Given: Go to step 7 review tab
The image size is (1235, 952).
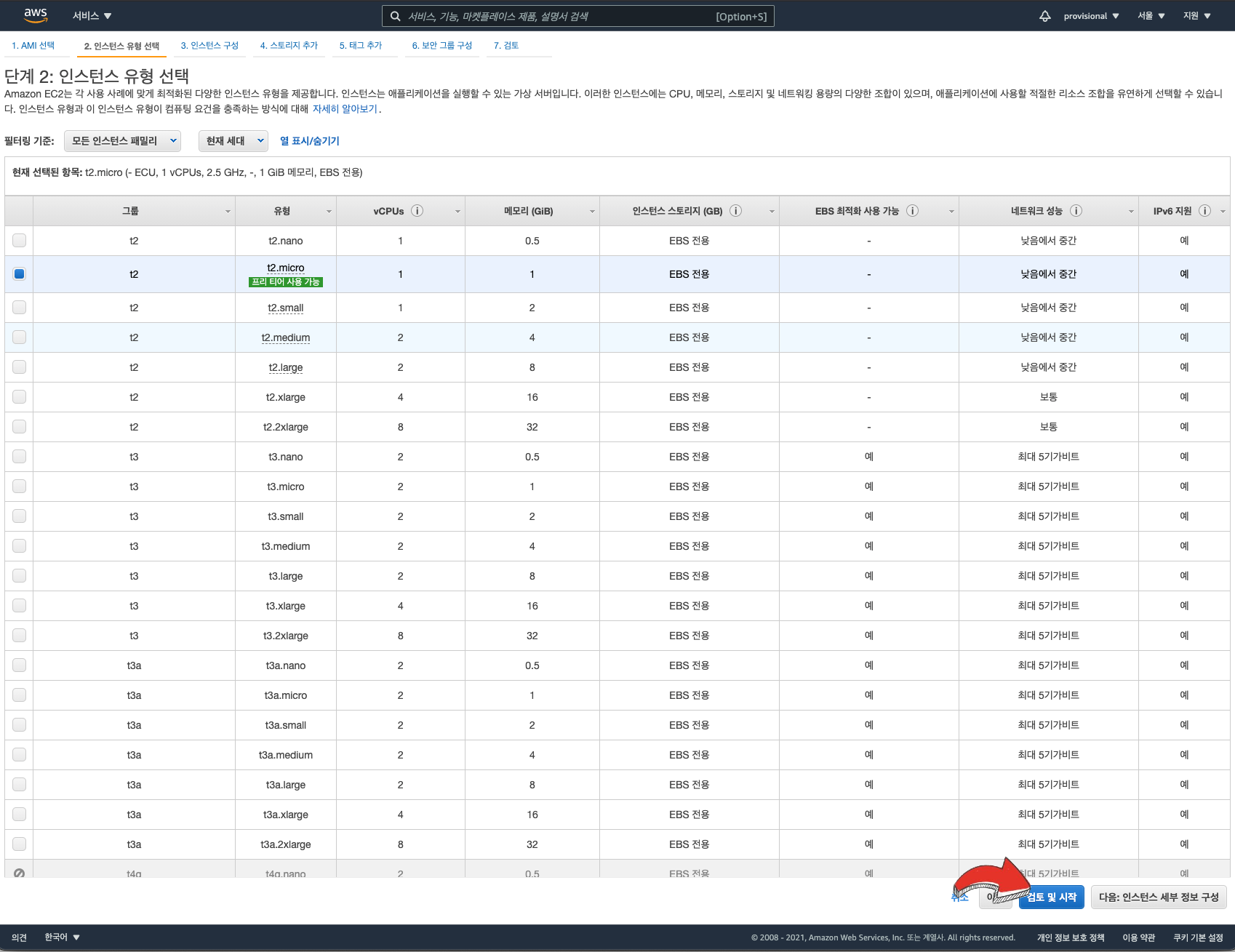Looking at the screenshot, I should click(506, 45).
